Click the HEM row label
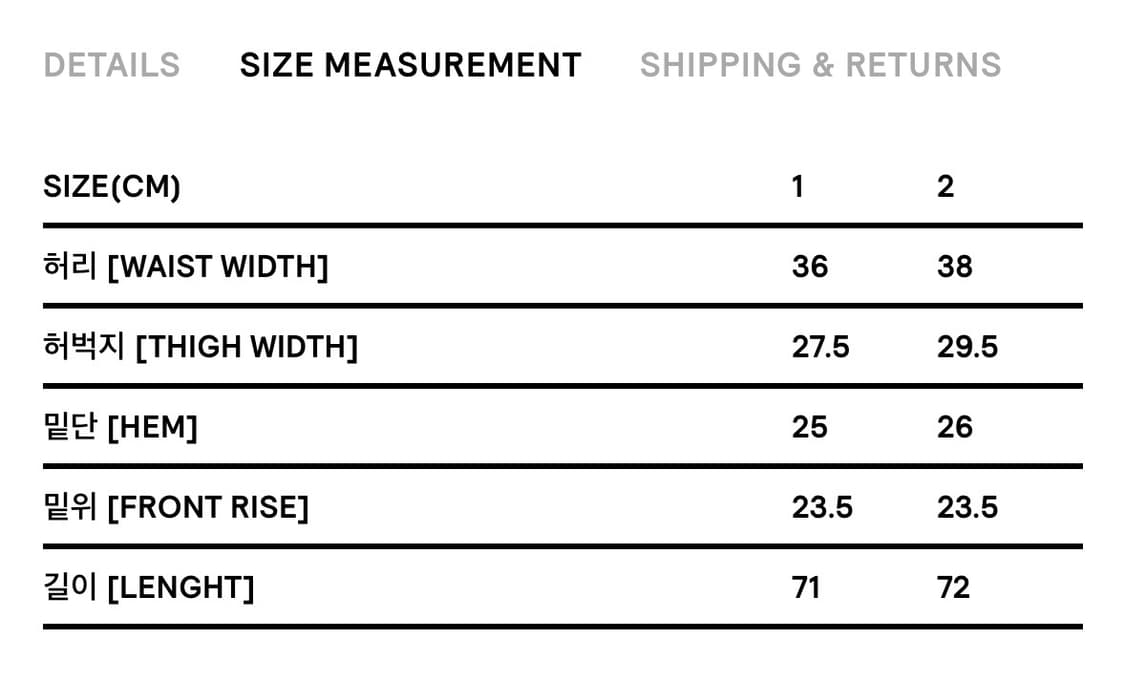Viewport: 1125px width, 684px height. pos(120,427)
